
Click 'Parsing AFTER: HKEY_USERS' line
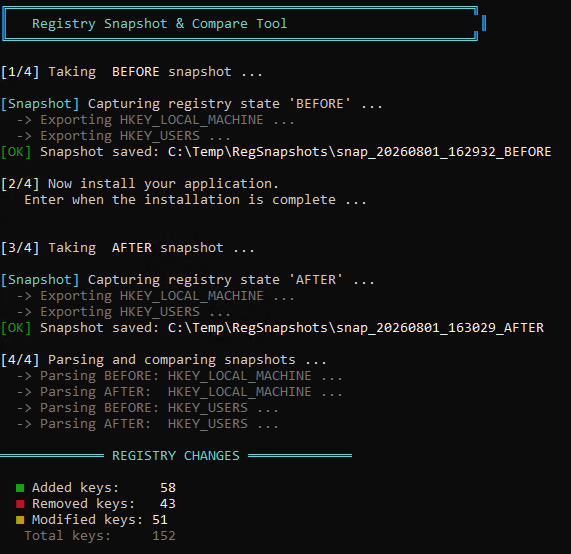point(147,424)
